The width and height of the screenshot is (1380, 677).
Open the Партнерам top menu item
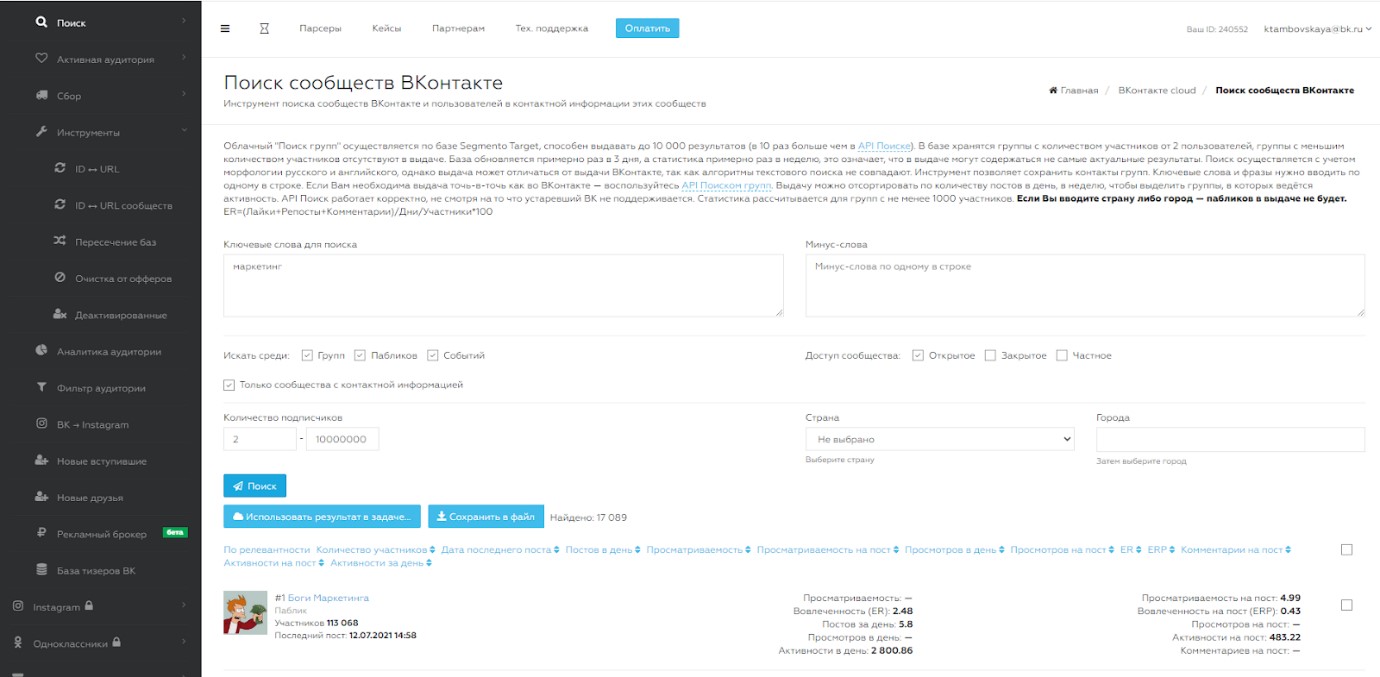coord(458,28)
